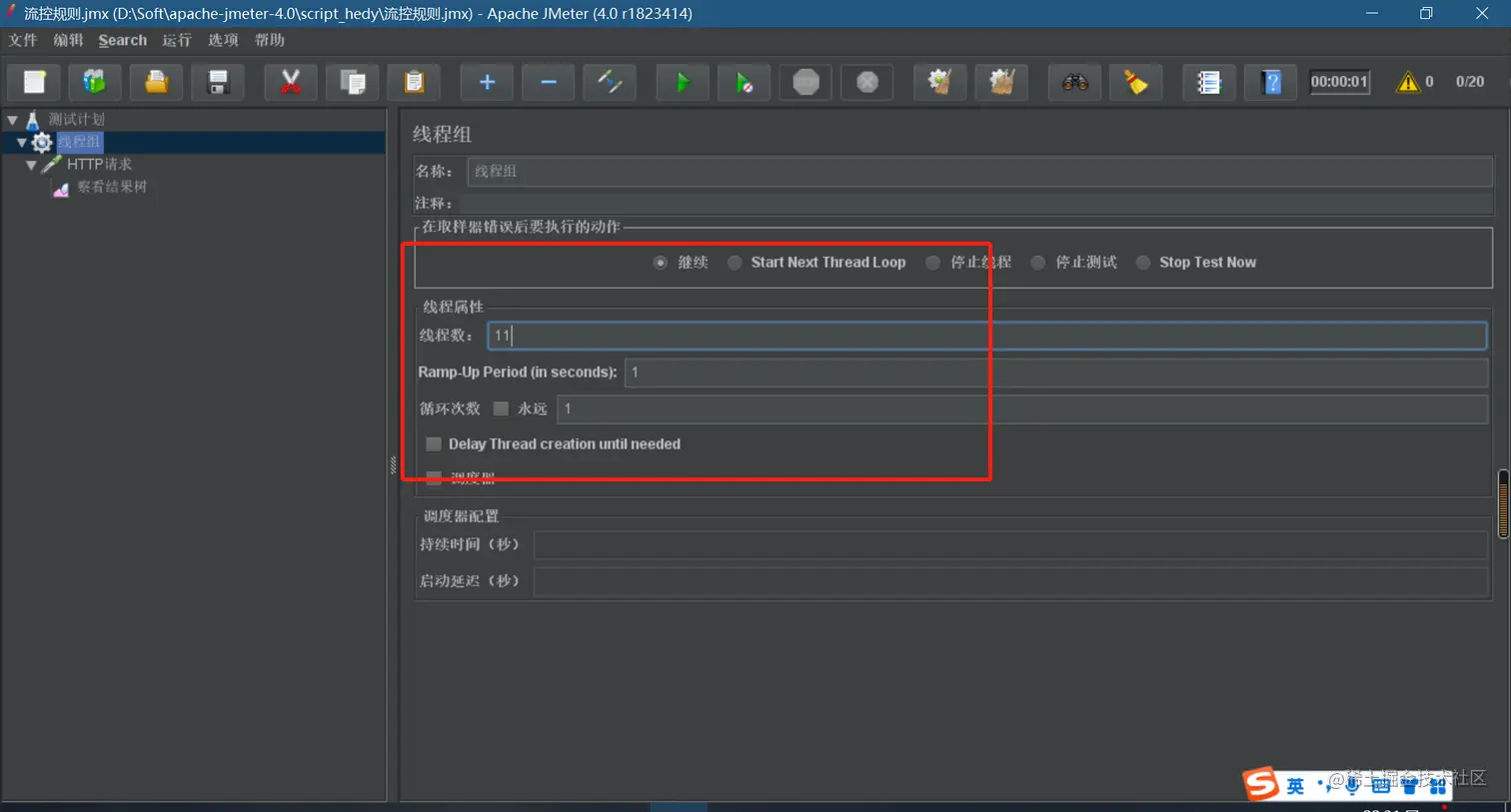Open the 选项 menu
1511x812 pixels.
click(x=223, y=40)
